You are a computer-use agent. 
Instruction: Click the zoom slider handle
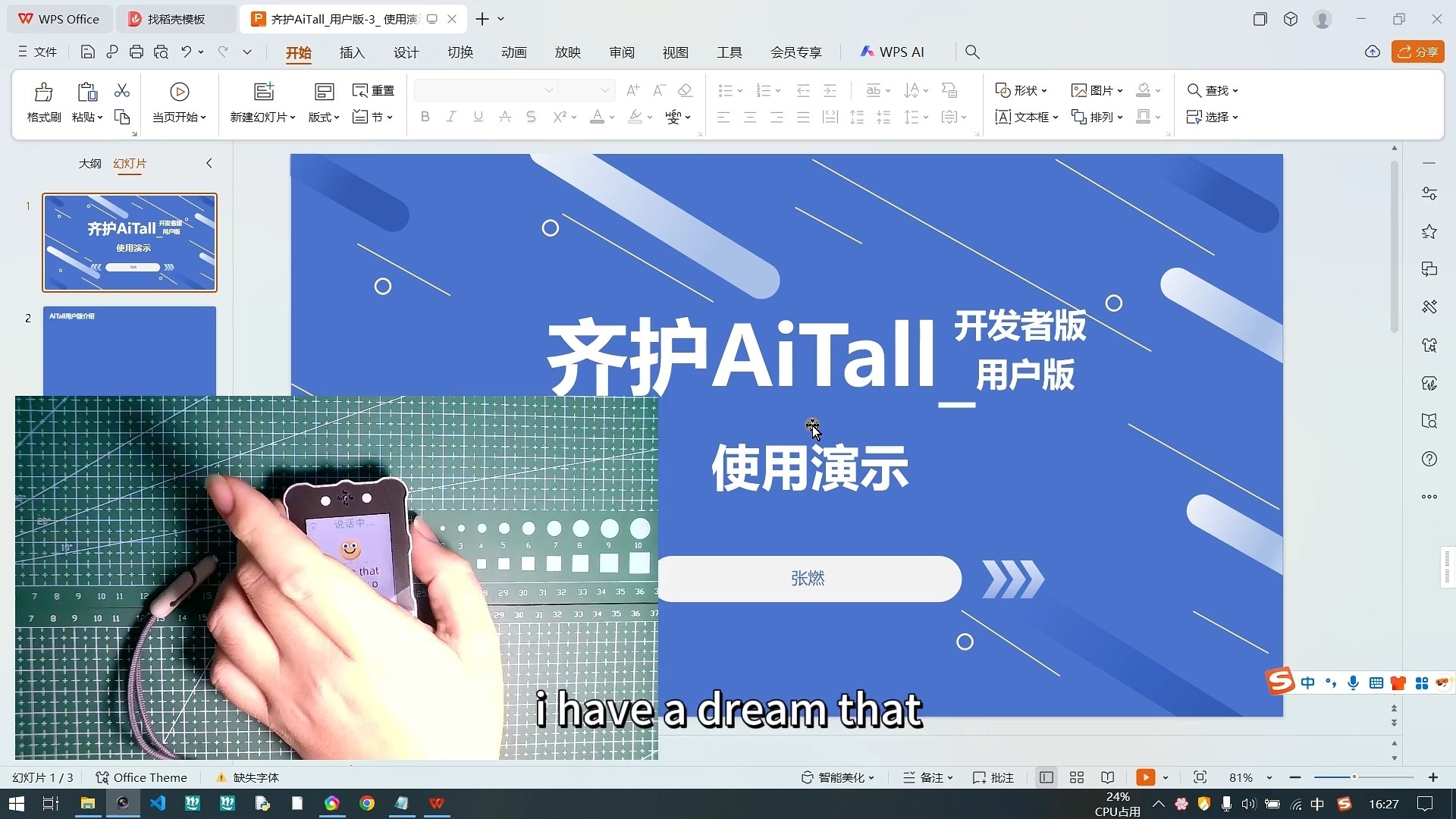pos(1354,777)
